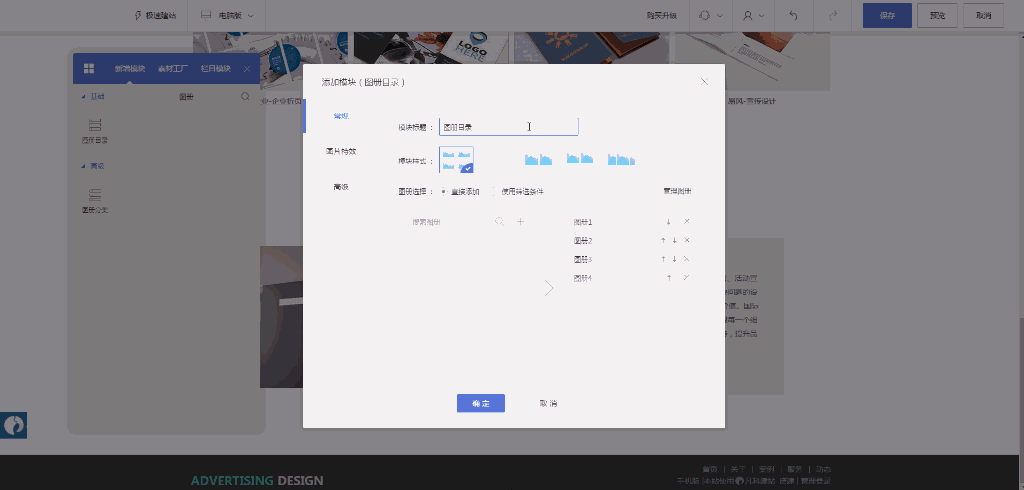Close the 添加模块 dialog
1024x490 pixels.
pos(704,82)
